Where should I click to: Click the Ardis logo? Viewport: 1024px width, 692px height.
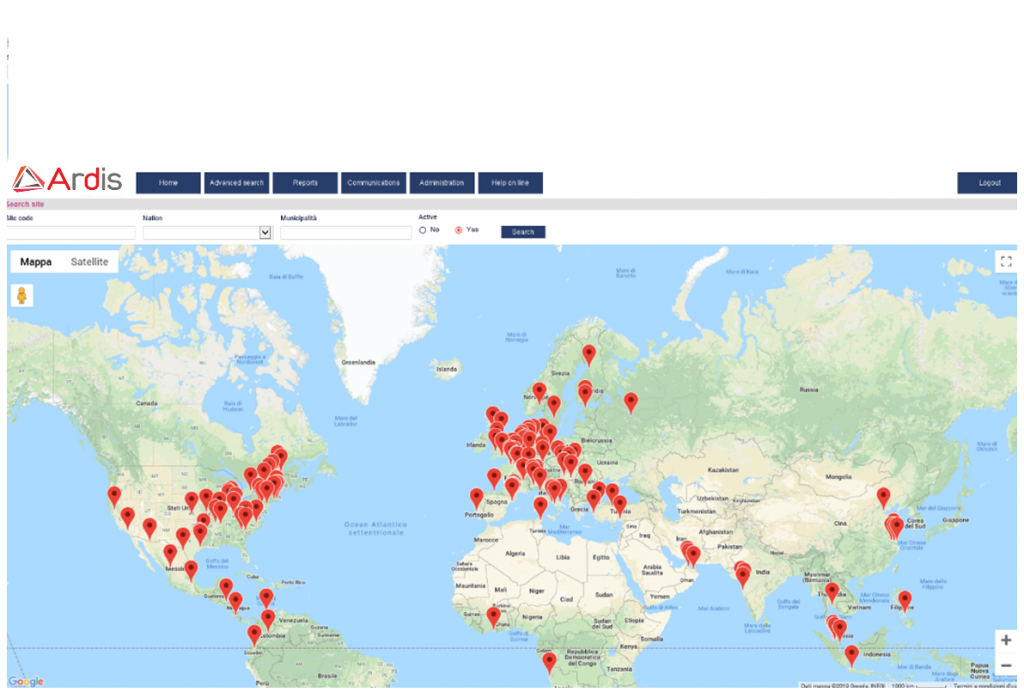coord(67,180)
